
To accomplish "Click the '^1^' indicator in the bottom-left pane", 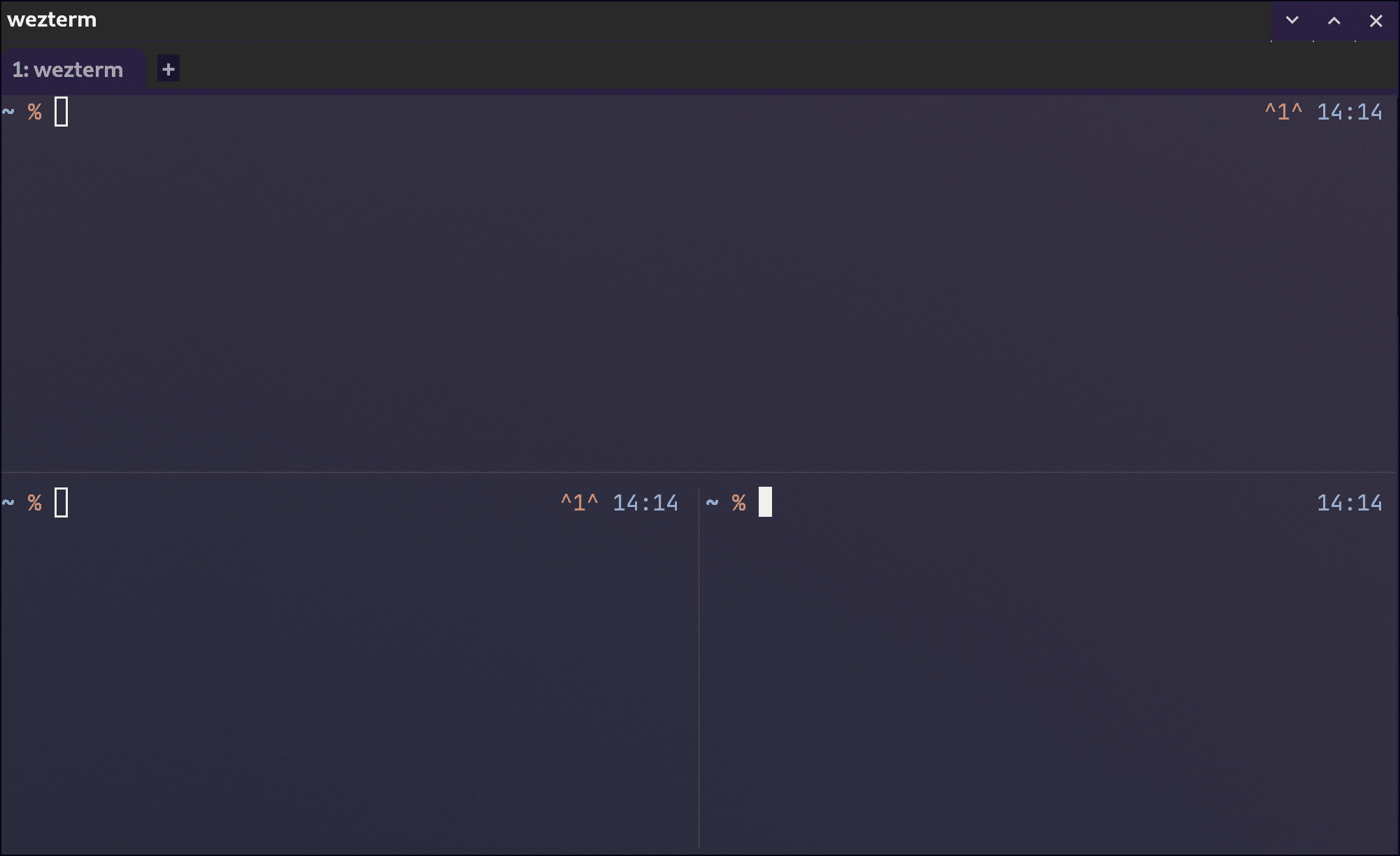I will pos(579,502).
